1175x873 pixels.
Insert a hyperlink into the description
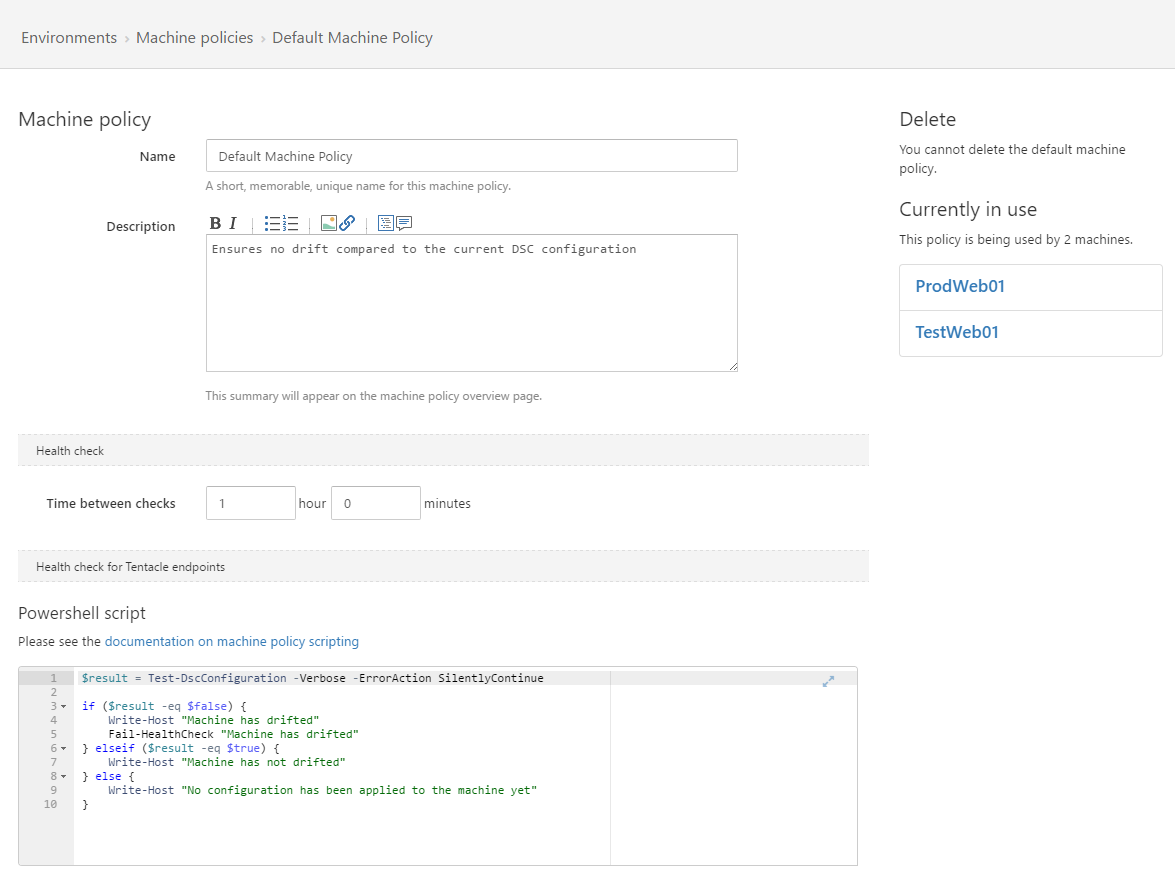click(347, 223)
